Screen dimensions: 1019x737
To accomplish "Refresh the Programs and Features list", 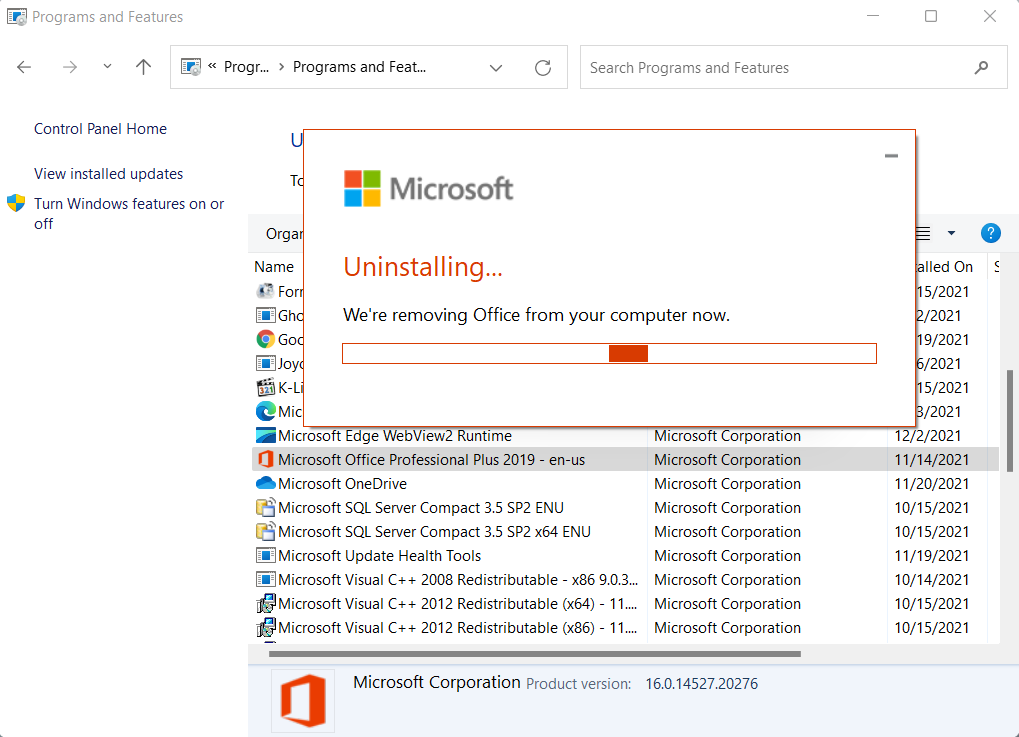I will point(543,68).
